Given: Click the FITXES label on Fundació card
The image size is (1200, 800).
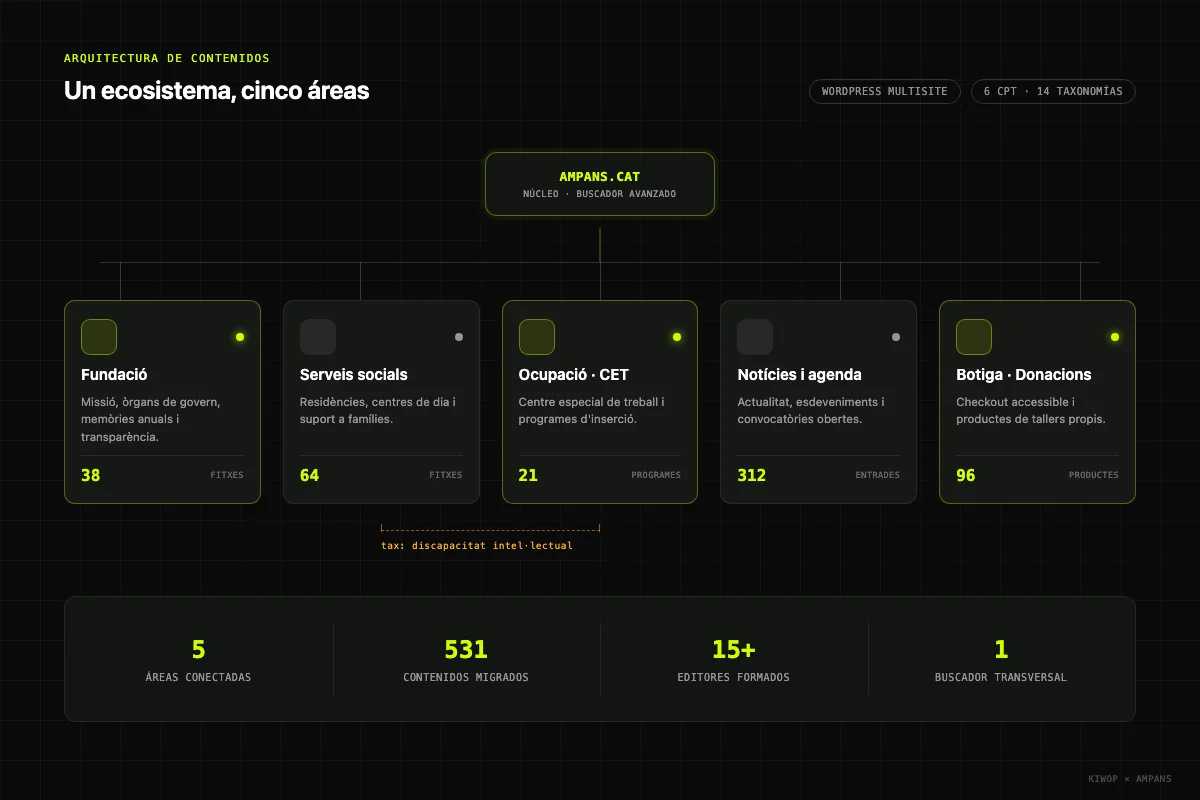Looking at the screenshot, I should [x=227, y=475].
